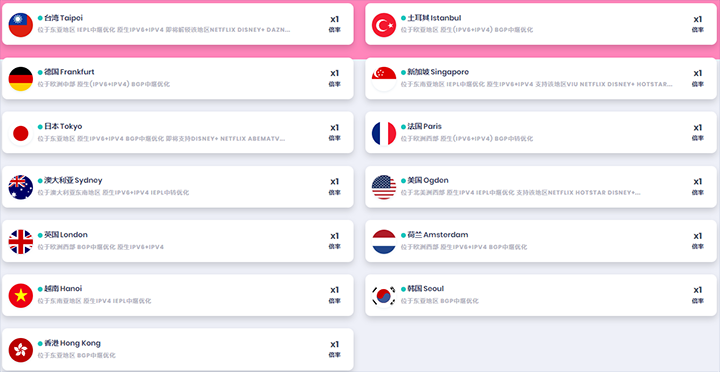The height and width of the screenshot is (372, 720).
Task: Click the Japan flag icon
Action: 21,133
